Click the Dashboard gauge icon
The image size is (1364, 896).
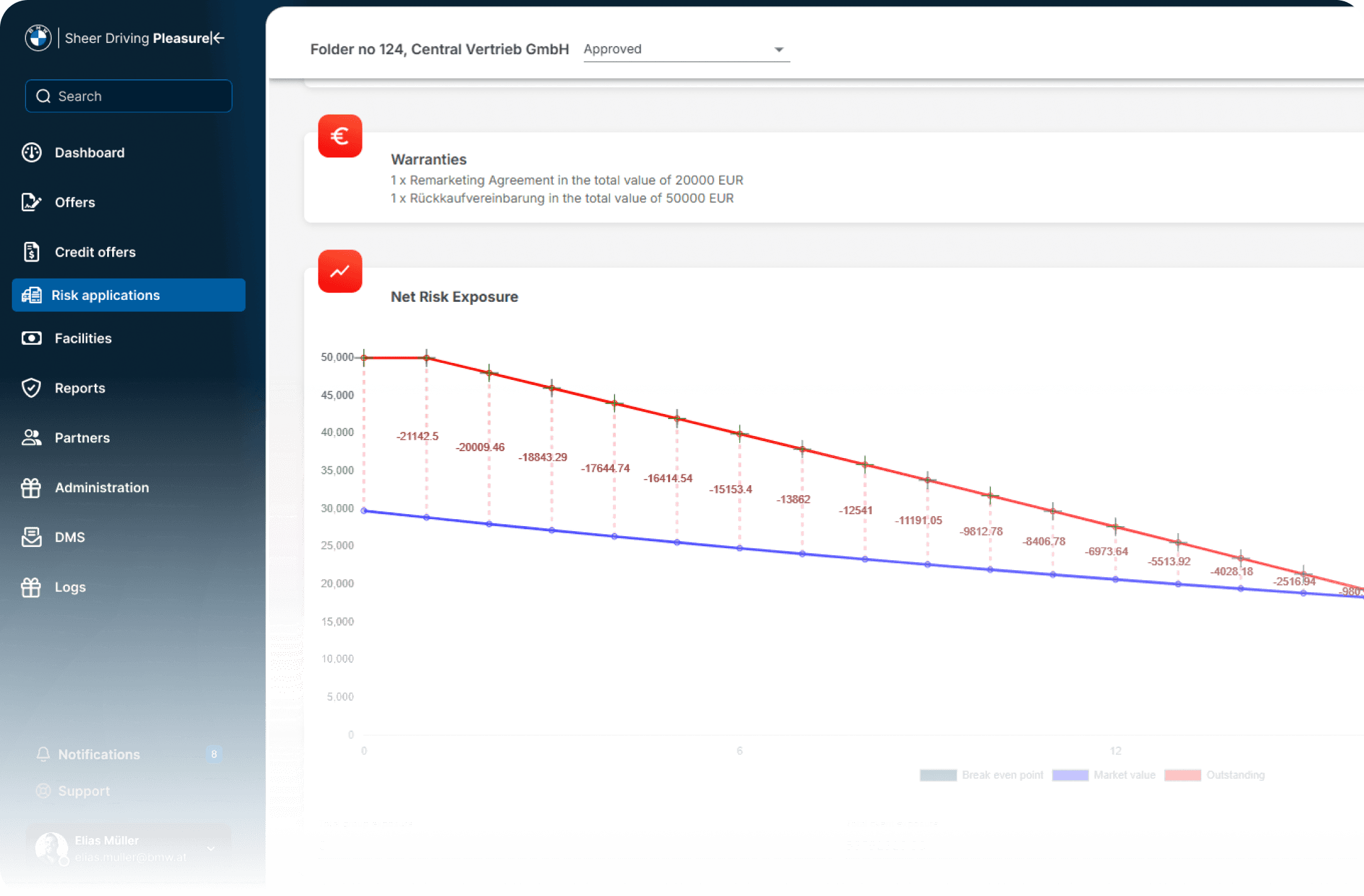(32, 152)
